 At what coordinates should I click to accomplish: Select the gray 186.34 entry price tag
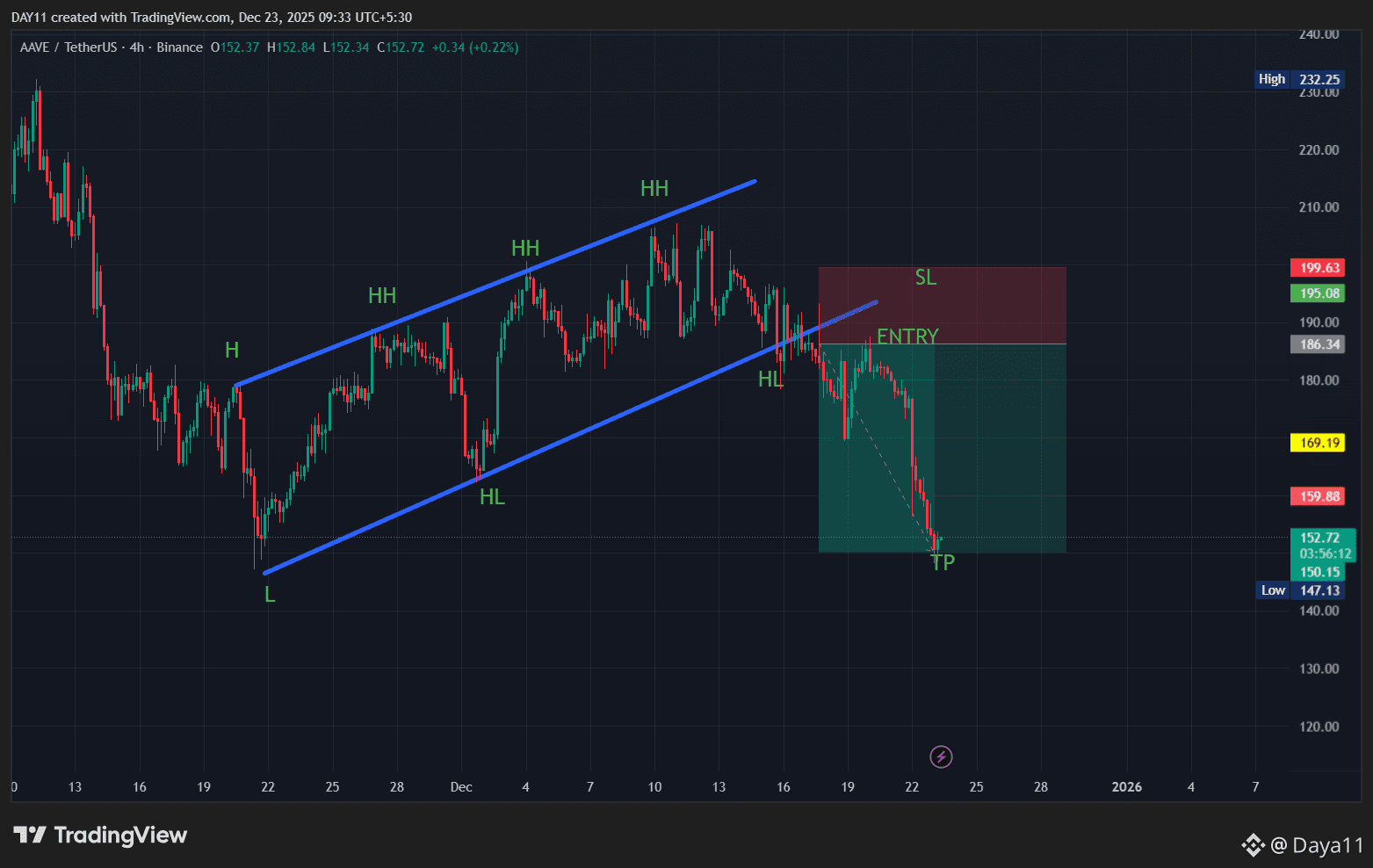[x=1318, y=344]
